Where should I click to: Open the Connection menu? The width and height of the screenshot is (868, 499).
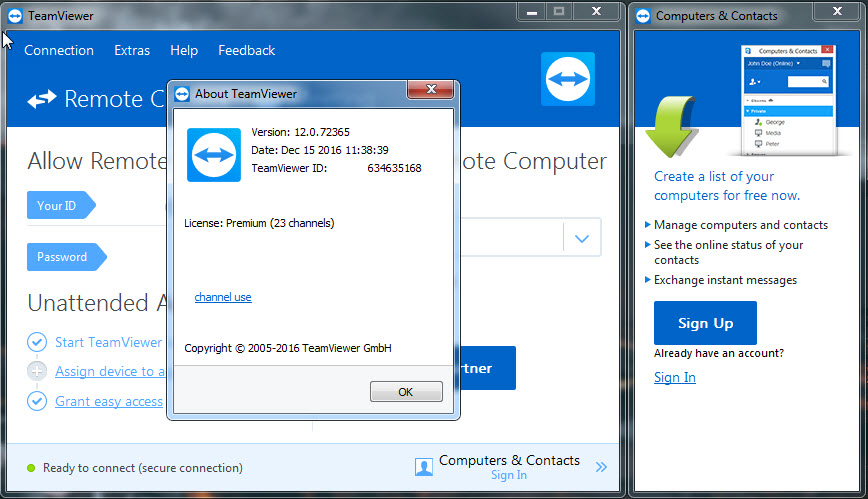point(59,50)
